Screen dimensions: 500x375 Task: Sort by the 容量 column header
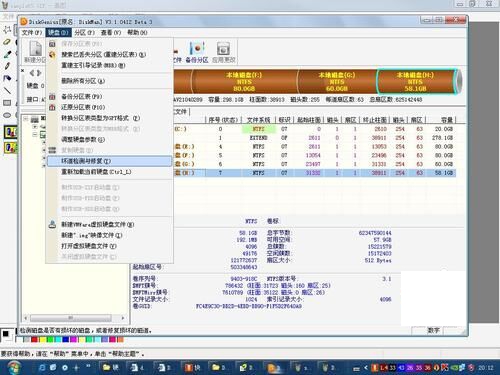click(441, 120)
